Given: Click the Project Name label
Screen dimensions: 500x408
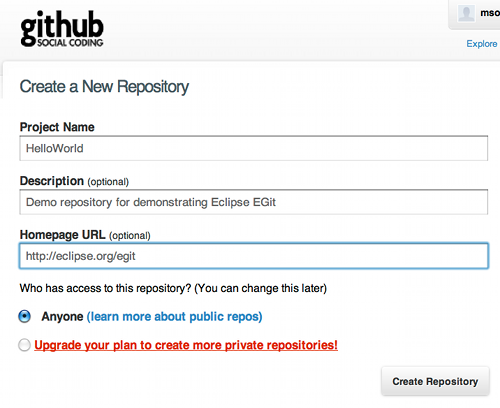Looking at the screenshot, I should click(x=57, y=127).
